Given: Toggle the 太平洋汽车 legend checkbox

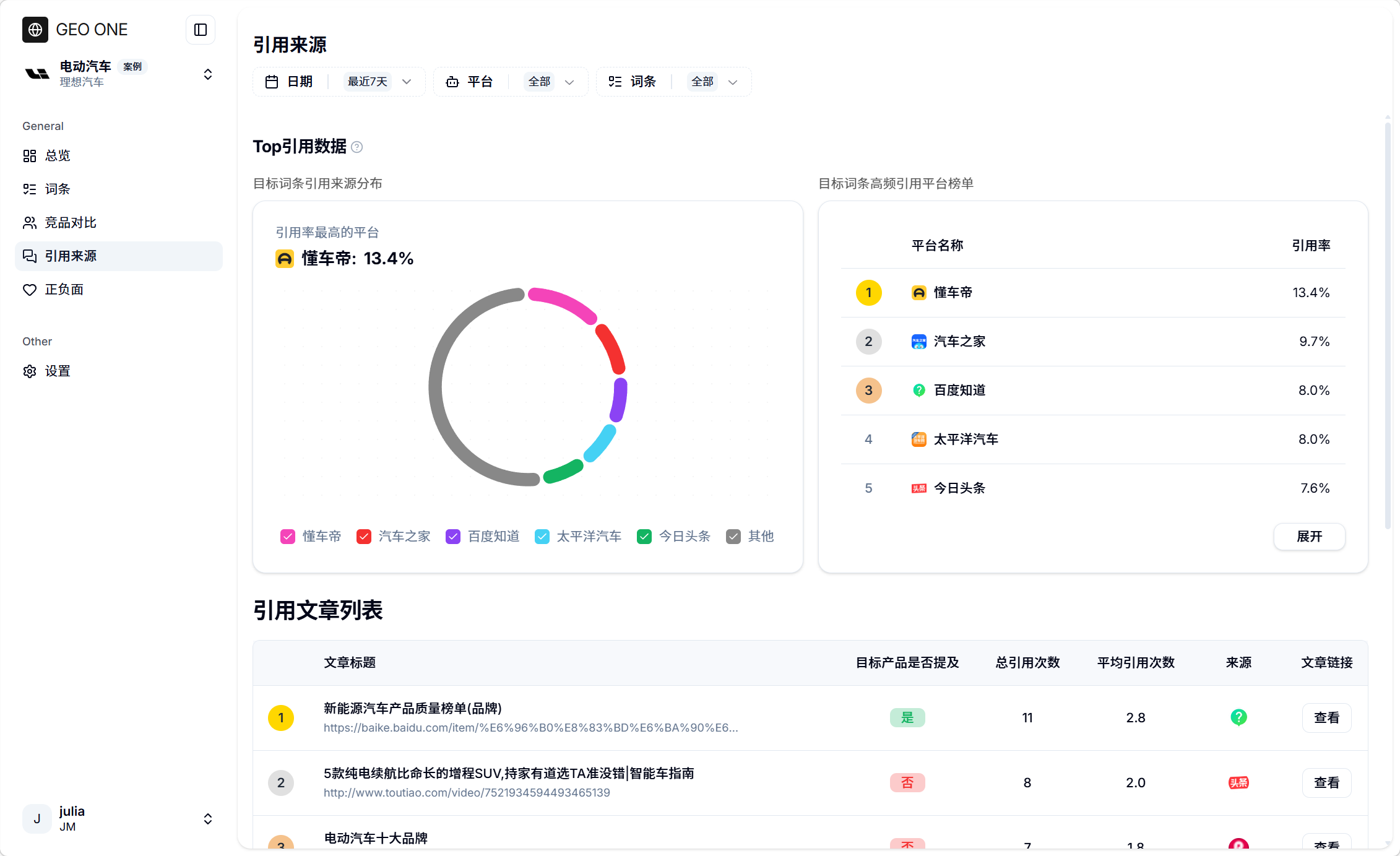Looking at the screenshot, I should pos(542,537).
